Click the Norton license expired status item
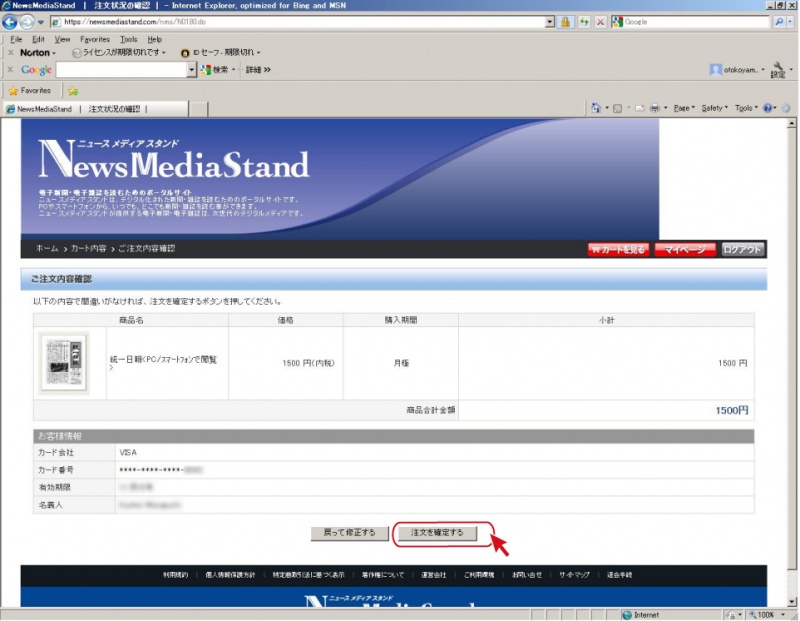The height and width of the screenshot is (621, 800). 119,53
